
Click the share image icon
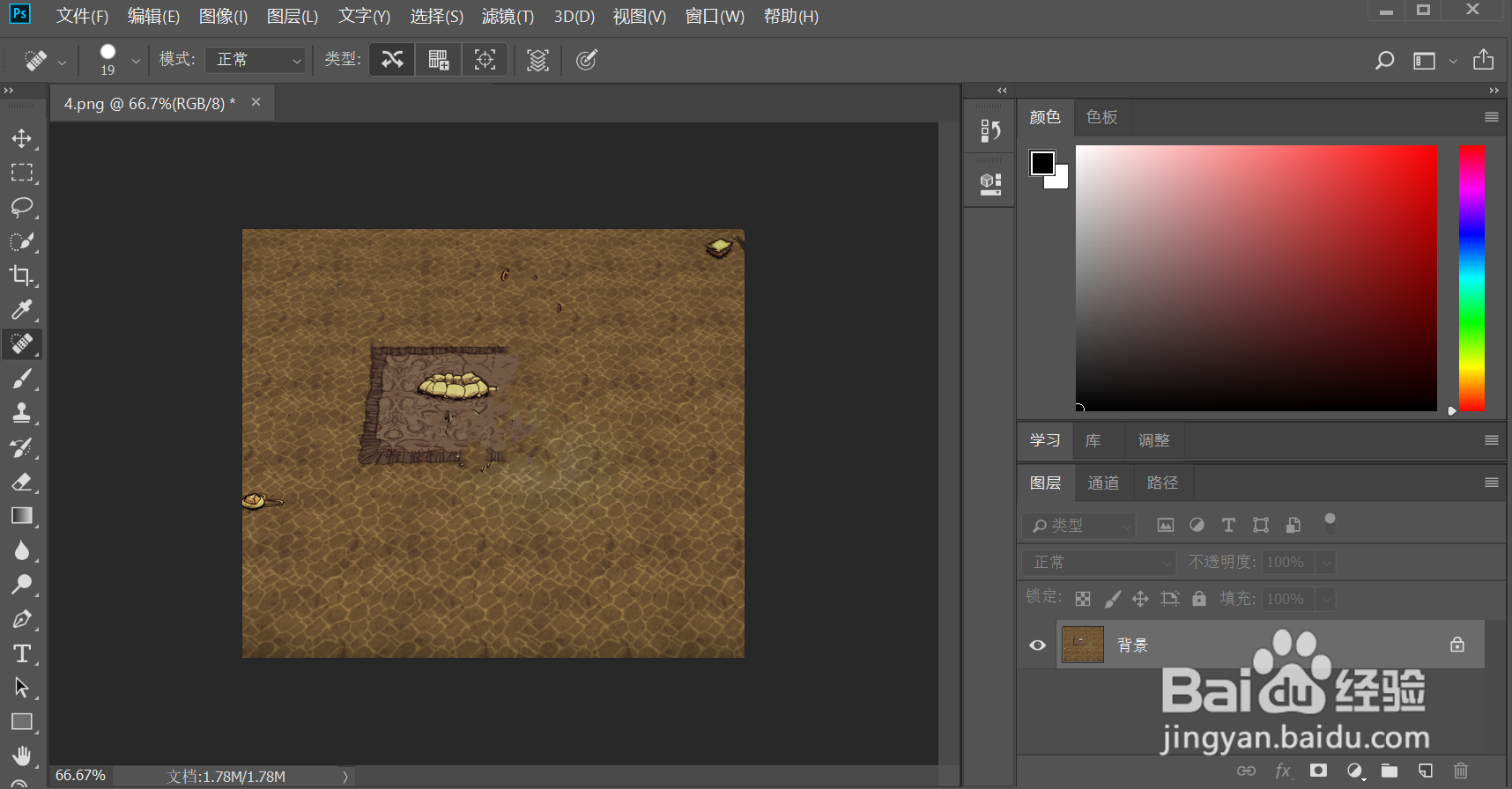pyautogui.click(x=1484, y=60)
